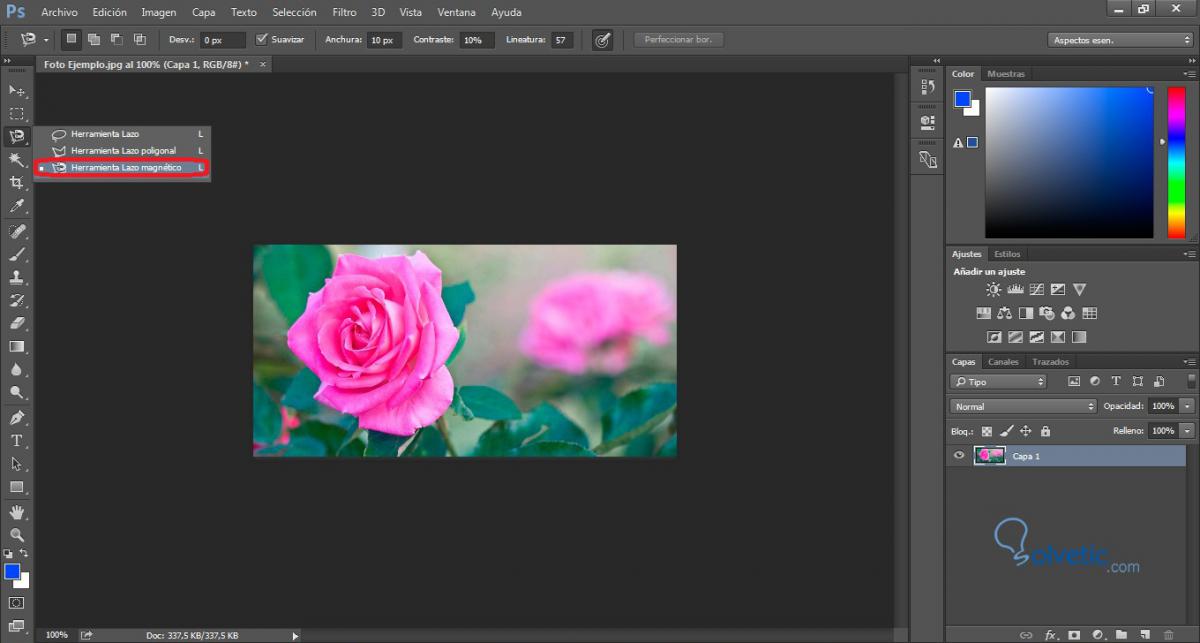Switch to the Canales tab

click(x=1003, y=362)
